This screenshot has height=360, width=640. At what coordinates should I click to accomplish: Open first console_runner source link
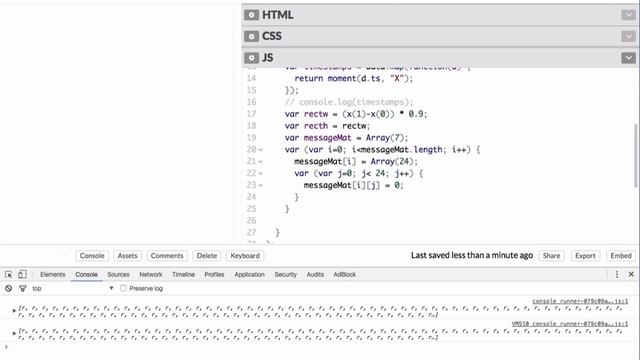coord(580,301)
